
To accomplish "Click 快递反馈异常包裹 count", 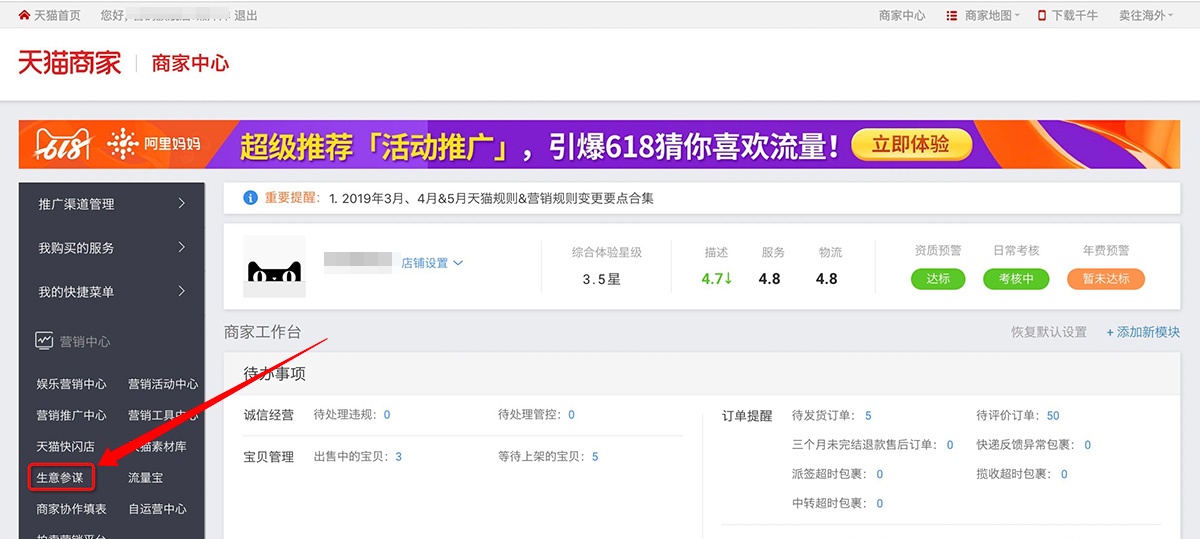I will tap(1088, 445).
